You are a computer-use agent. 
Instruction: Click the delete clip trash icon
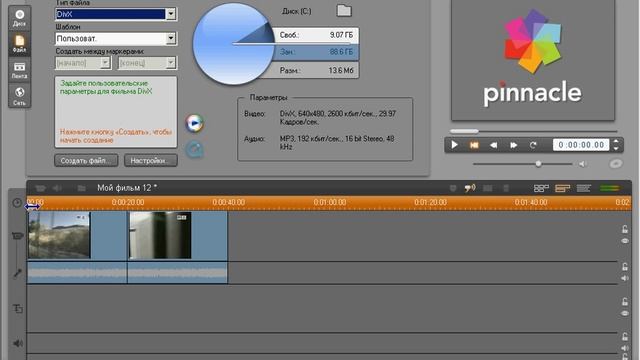click(x=506, y=188)
